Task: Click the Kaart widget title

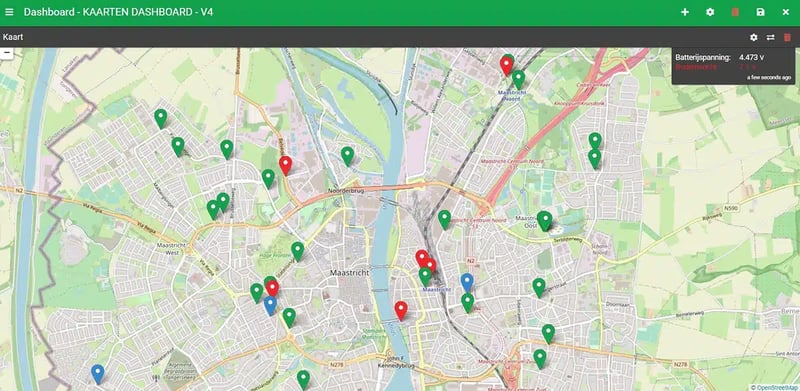Action: point(13,37)
